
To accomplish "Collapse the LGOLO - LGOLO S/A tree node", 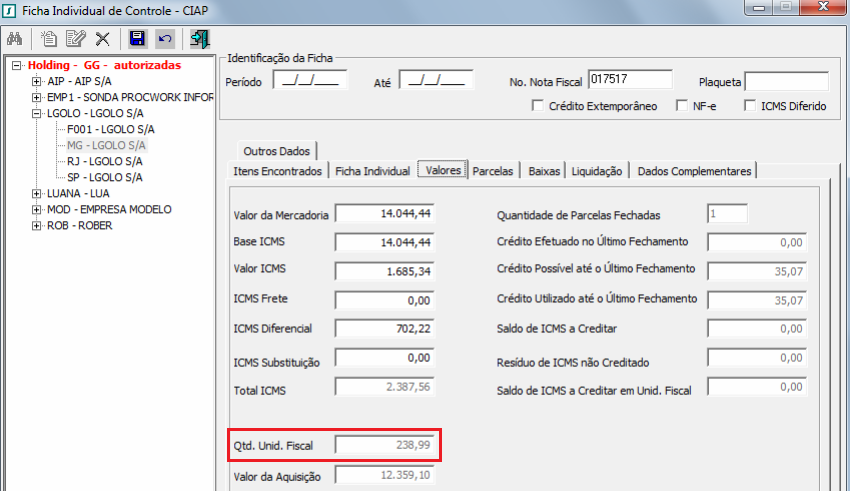I will (37, 113).
